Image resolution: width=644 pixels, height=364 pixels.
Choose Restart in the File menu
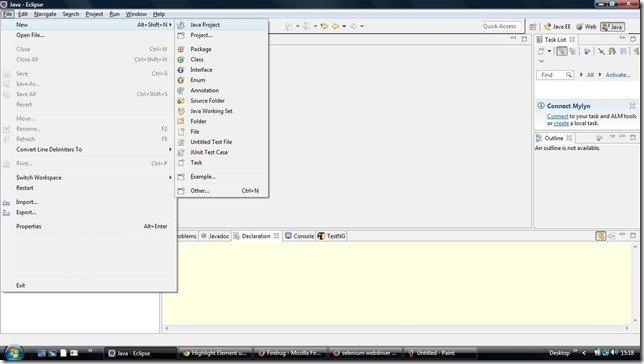coord(89,188)
